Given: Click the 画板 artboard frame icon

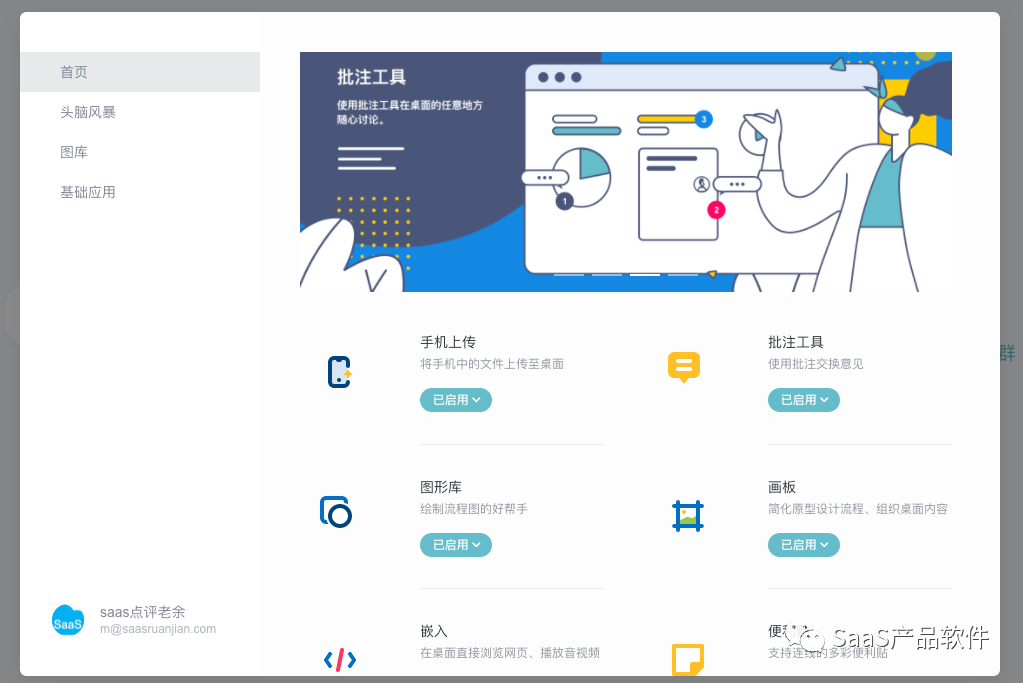Looking at the screenshot, I should point(688,515).
